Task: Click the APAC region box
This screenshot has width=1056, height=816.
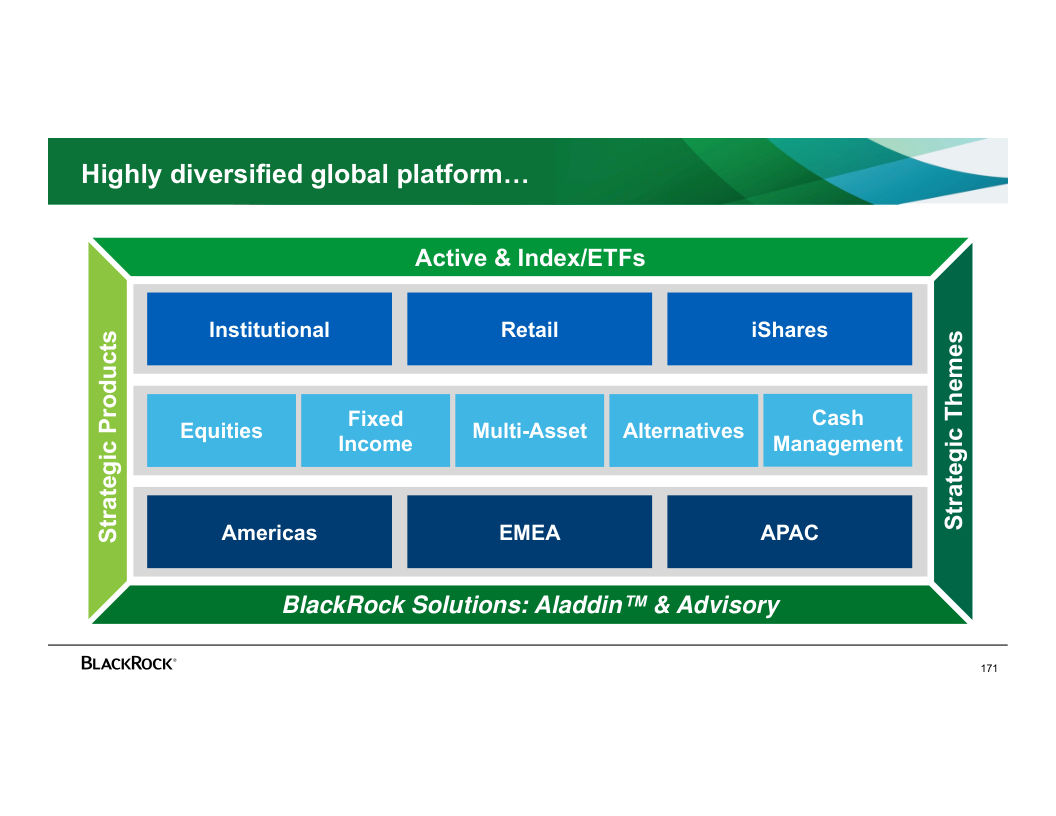Action: [x=789, y=532]
